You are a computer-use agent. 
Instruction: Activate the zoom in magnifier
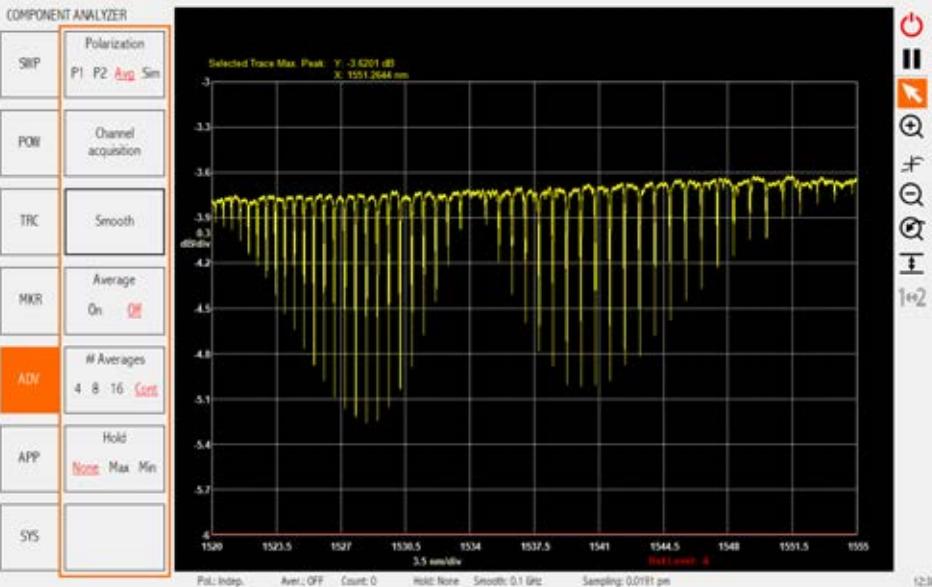(x=911, y=126)
